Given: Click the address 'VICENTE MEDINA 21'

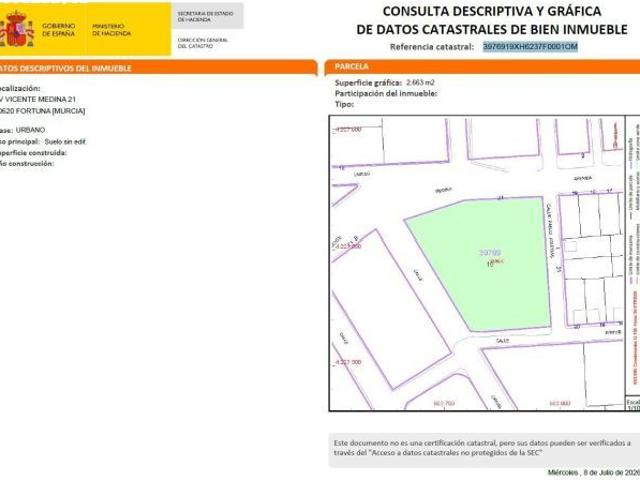Looking at the screenshot, I should [40, 99].
